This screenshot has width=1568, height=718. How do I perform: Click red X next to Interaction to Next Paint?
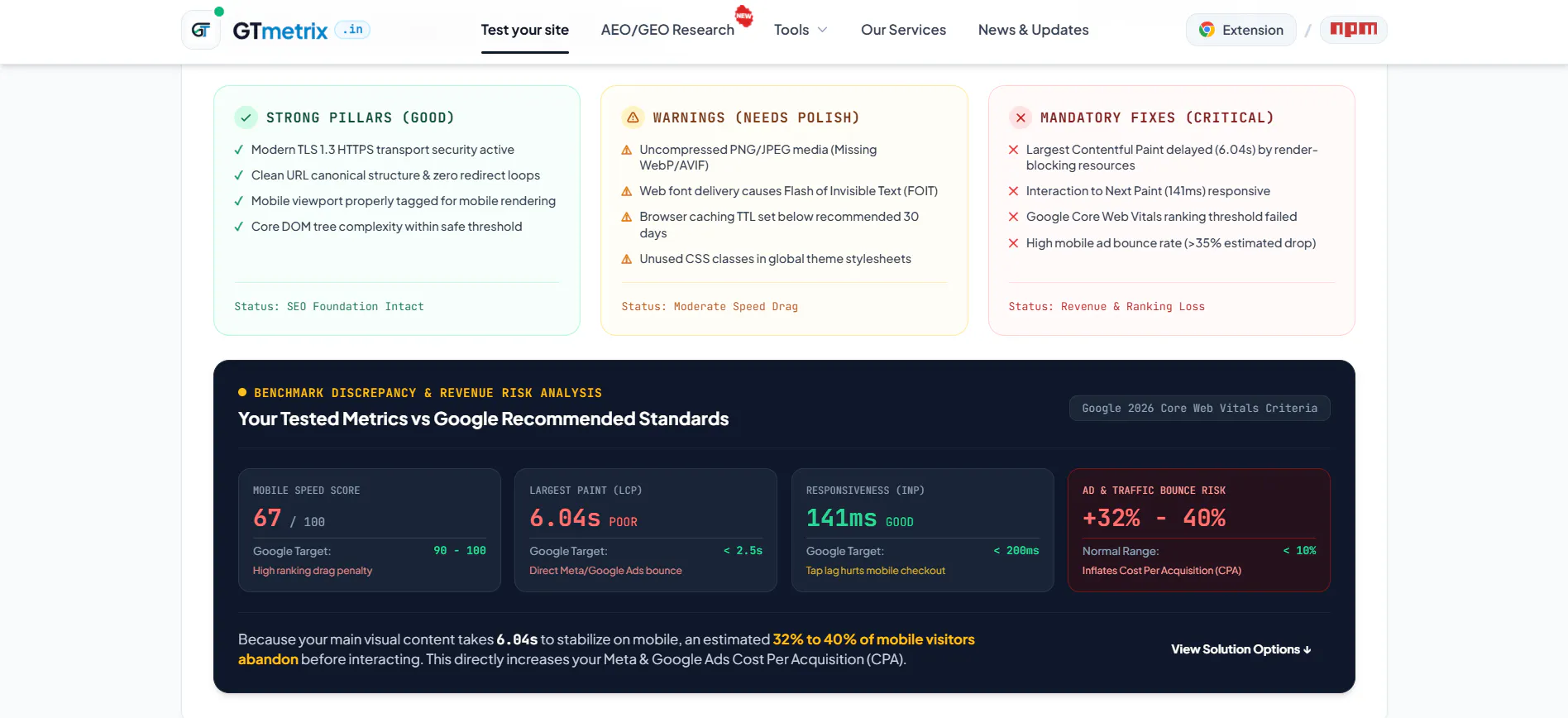(1013, 191)
